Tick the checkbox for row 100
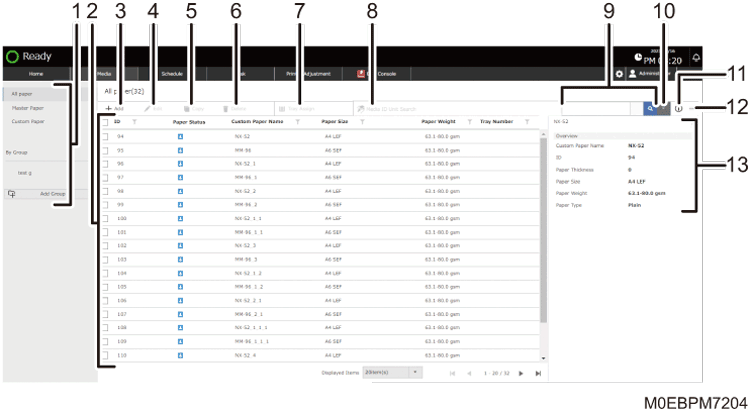Viewport: 751px width, 414px height. pos(105,215)
